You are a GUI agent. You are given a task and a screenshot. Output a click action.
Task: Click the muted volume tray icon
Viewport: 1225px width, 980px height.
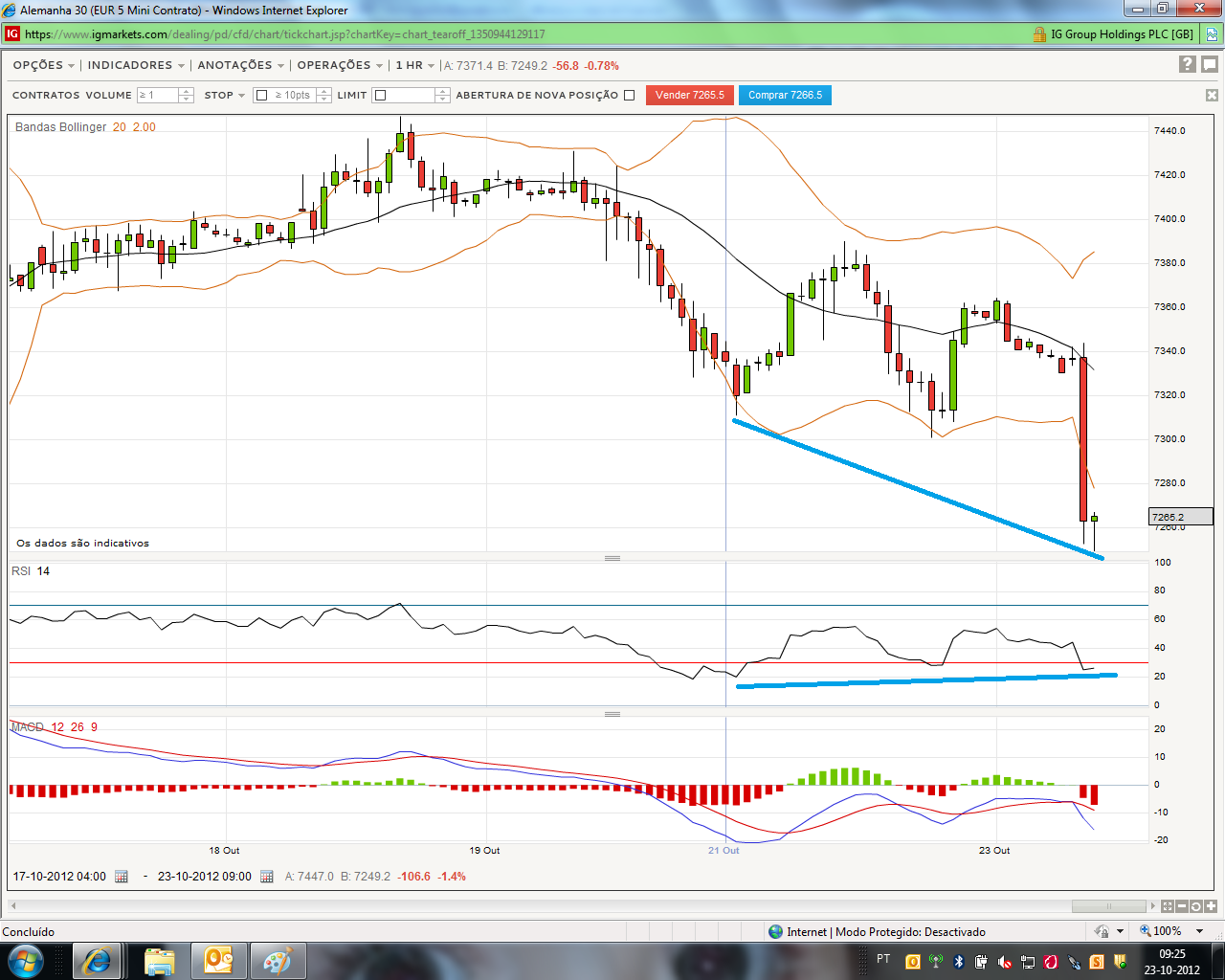click(1005, 961)
